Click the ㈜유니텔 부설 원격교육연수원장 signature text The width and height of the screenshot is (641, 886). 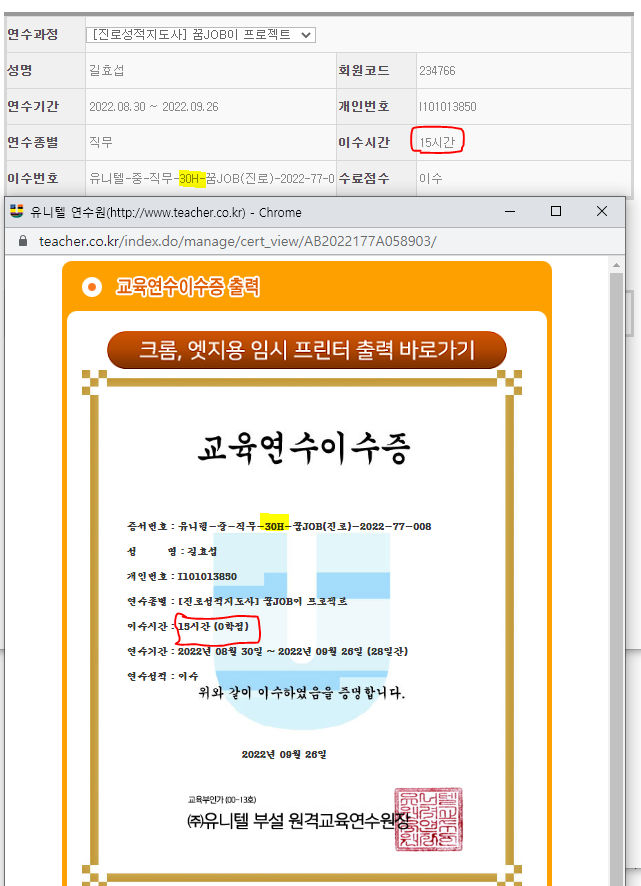pos(298,821)
